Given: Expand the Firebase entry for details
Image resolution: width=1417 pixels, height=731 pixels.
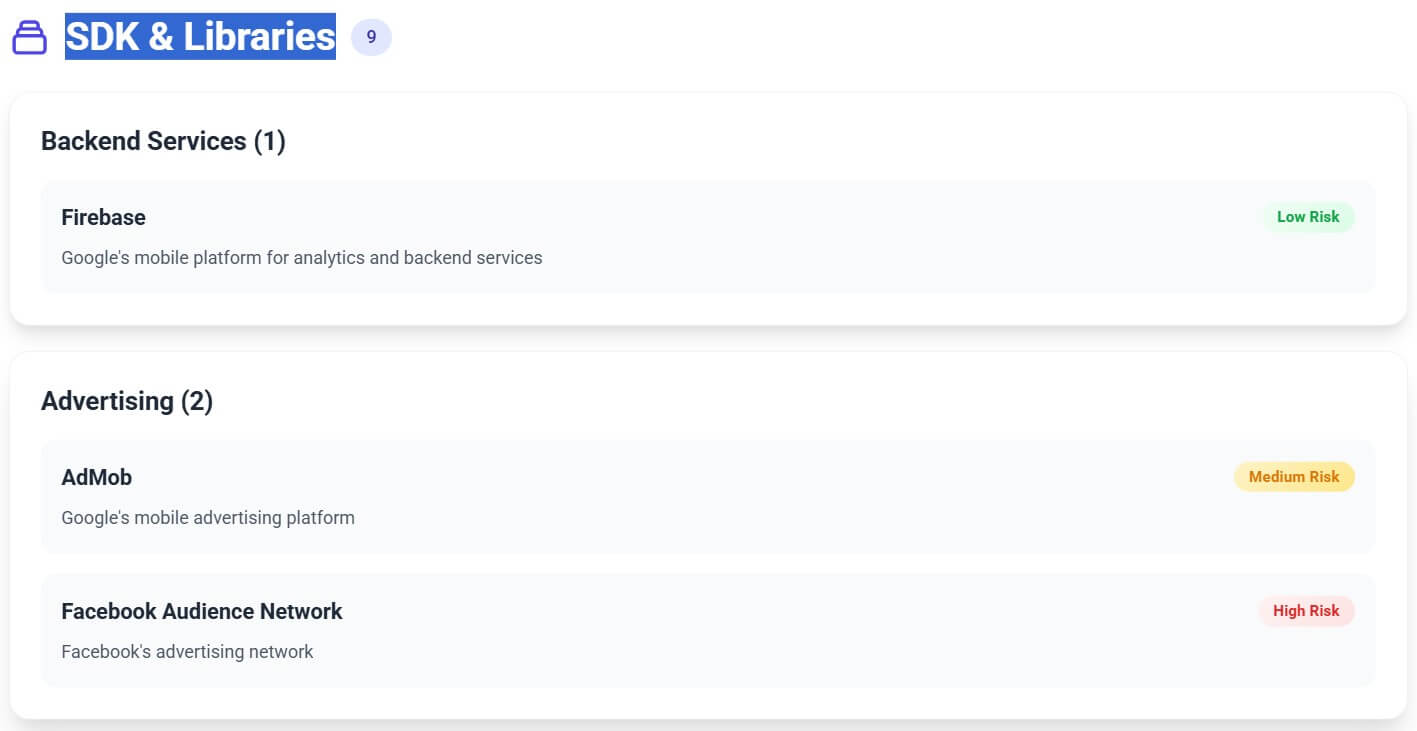Looking at the screenshot, I should (103, 217).
